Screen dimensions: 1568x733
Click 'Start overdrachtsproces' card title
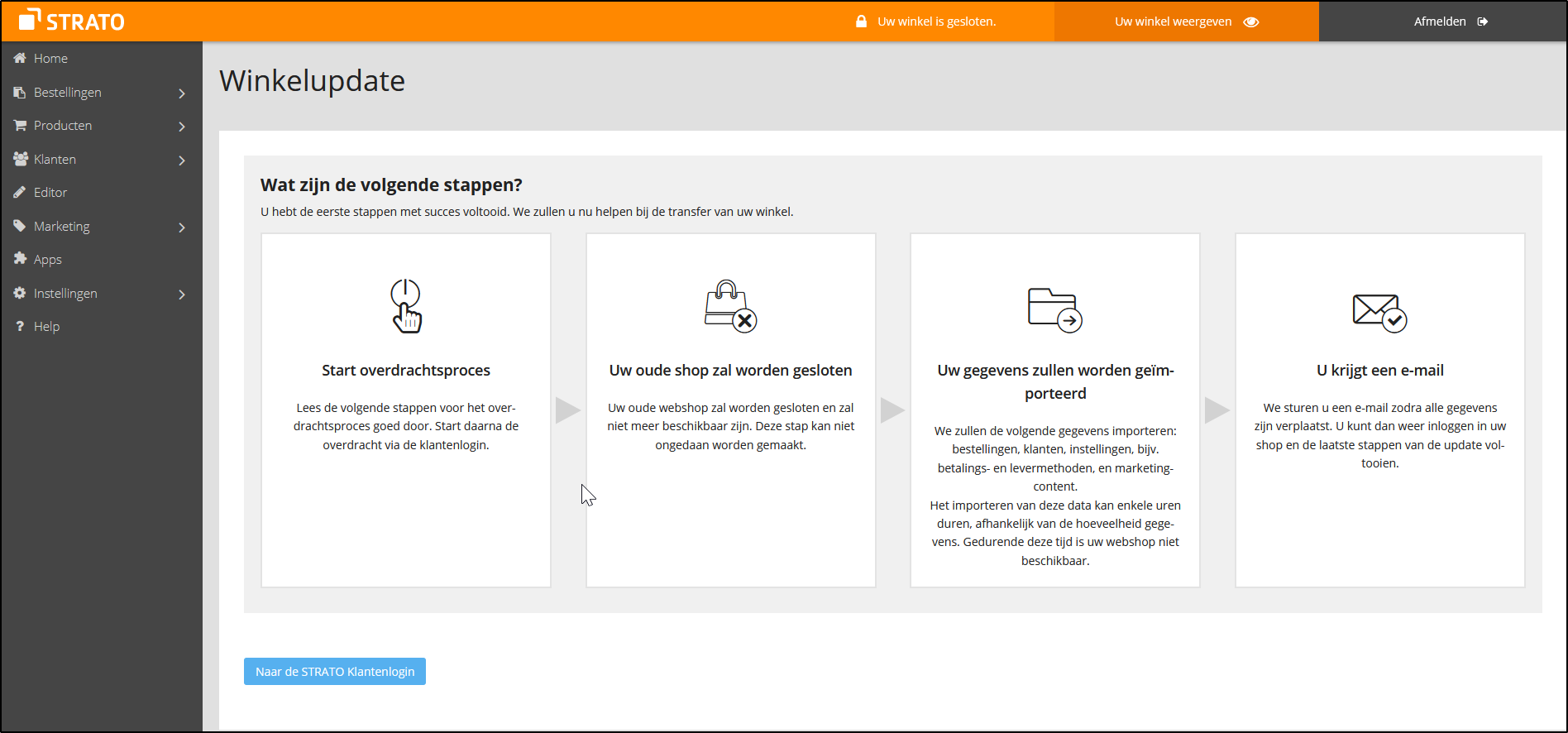tap(406, 370)
